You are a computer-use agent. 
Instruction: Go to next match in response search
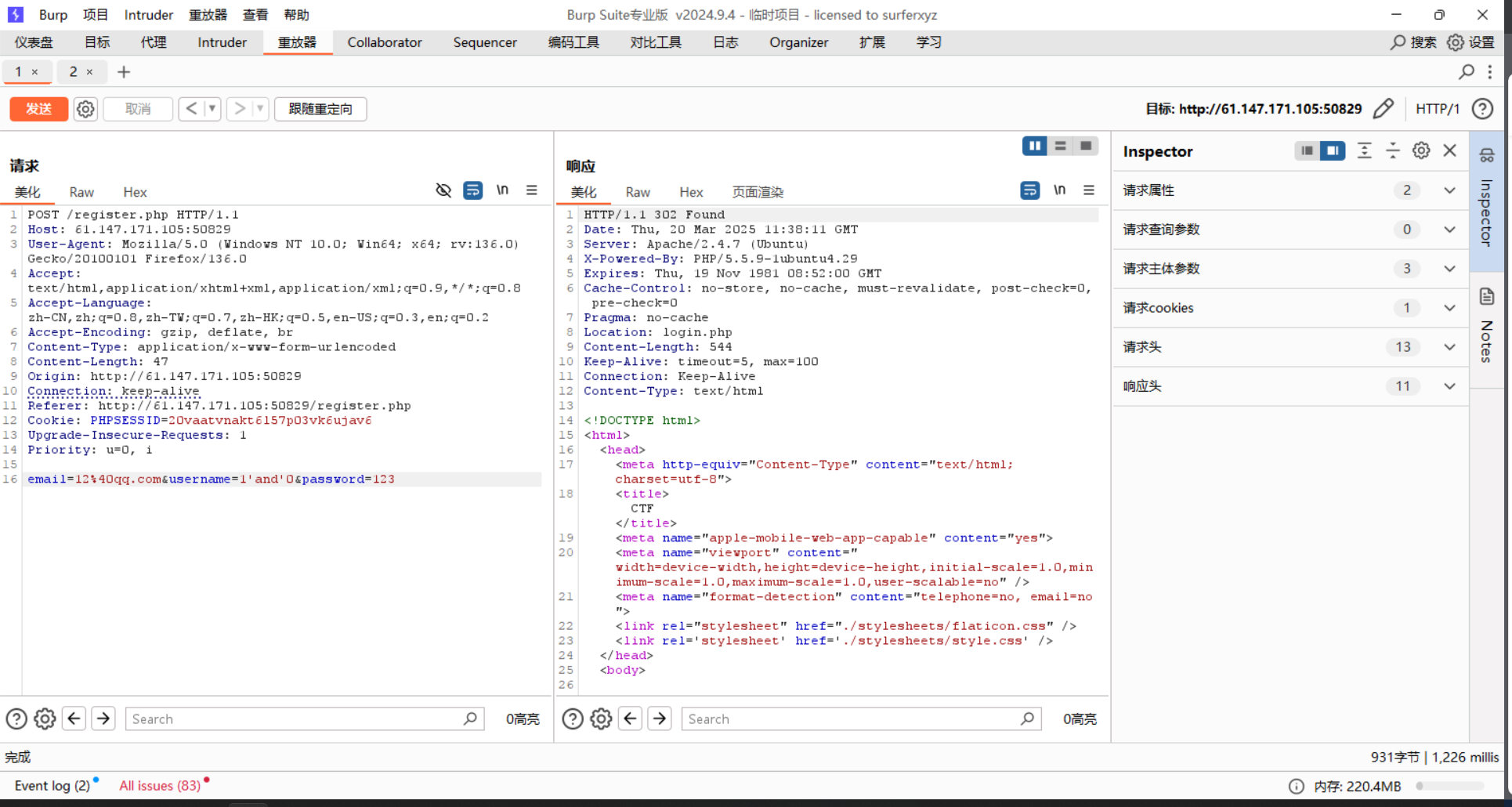660,718
